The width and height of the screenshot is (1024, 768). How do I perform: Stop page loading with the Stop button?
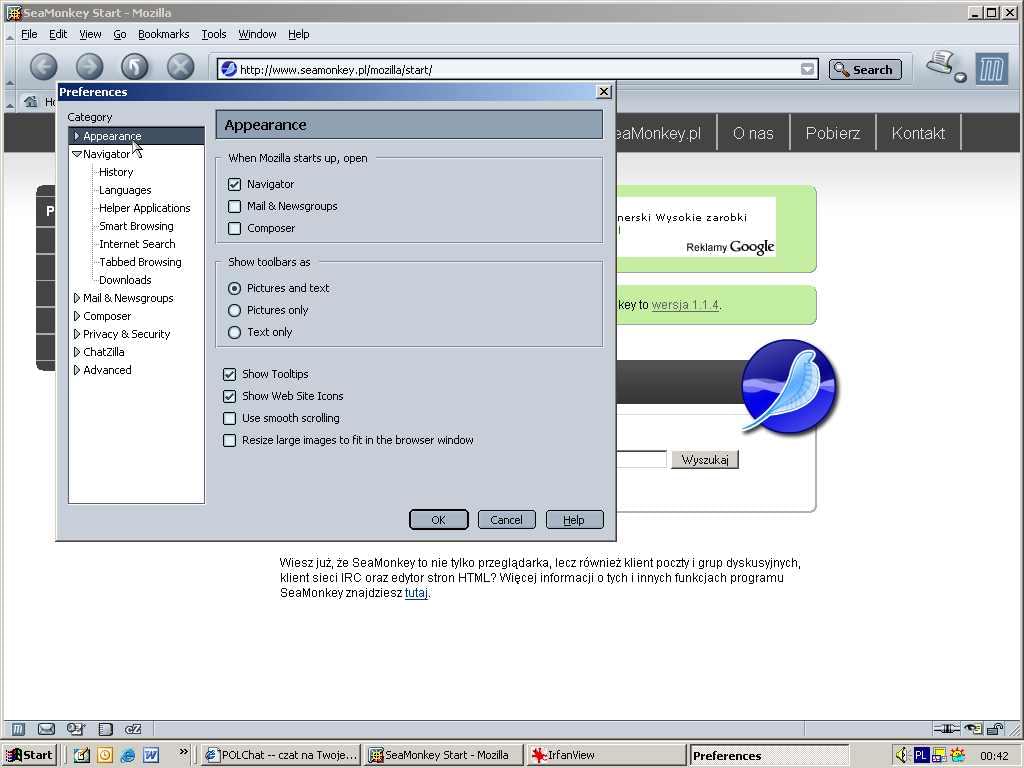[180, 67]
